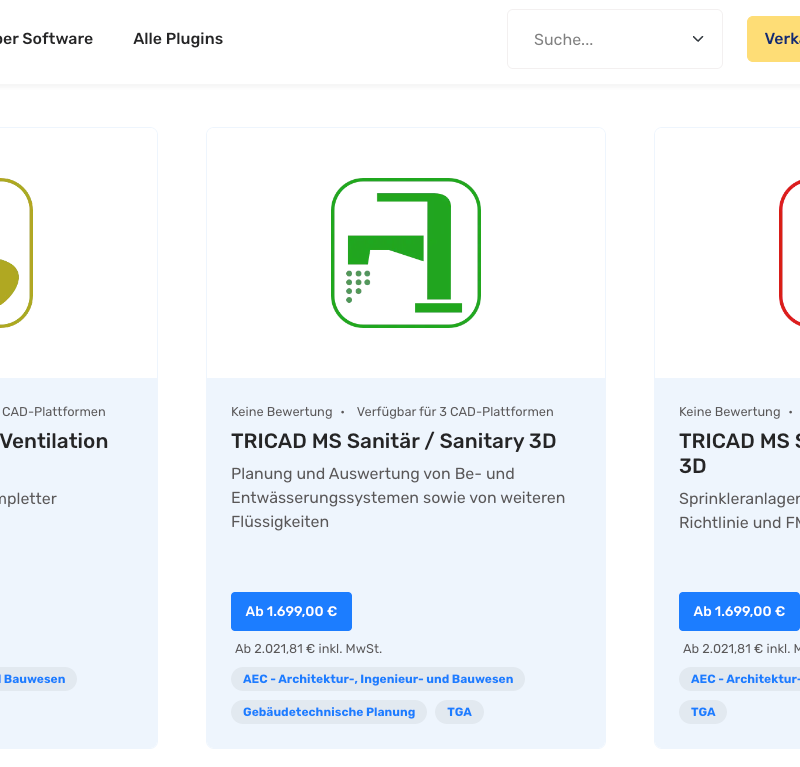Viewport: 800px width, 767px height.
Task: Click Verfügbar für 3 CAD-Plattformen on Sanitär card
Action: pos(455,412)
